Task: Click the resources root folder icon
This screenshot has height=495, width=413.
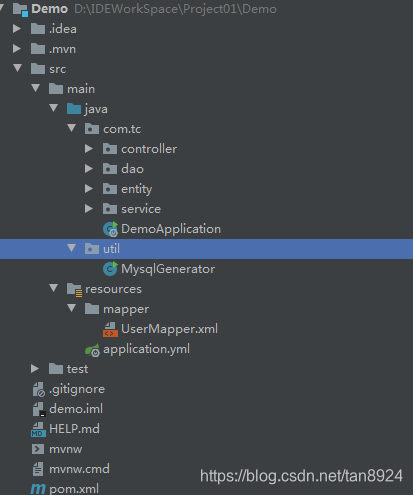Action: (74, 289)
